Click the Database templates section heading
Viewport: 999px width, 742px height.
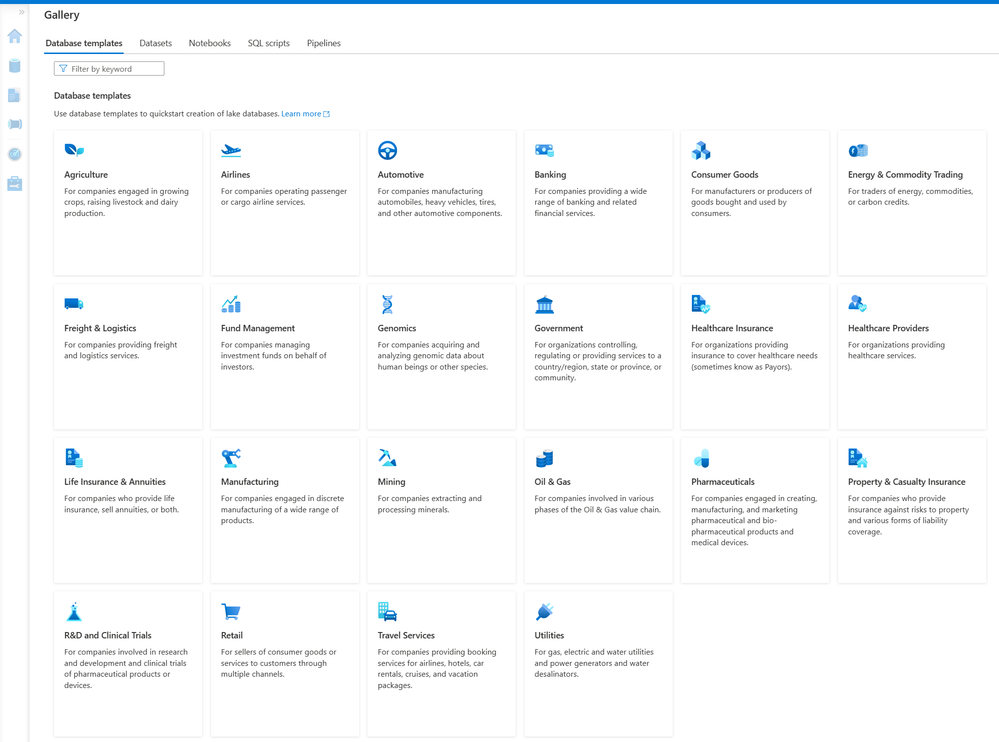pyautogui.click(x=92, y=96)
